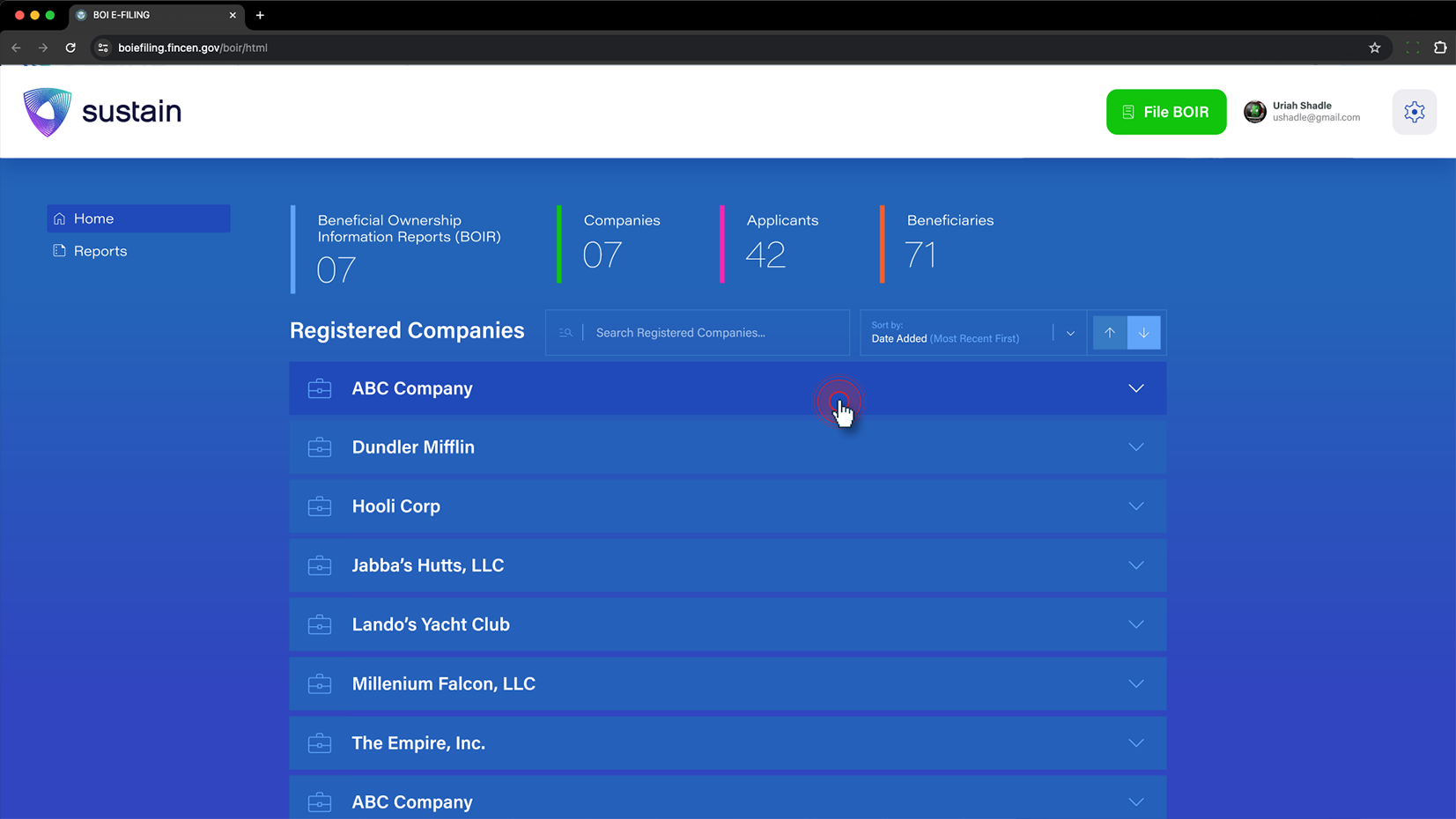This screenshot has height=819, width=1456.
Task: Open a new browser tab
Action: pos(260,15)
